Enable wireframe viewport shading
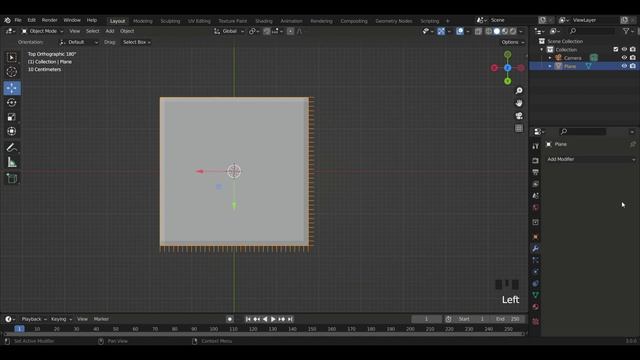The image size is (640, 360). click(x=489, y=31)
